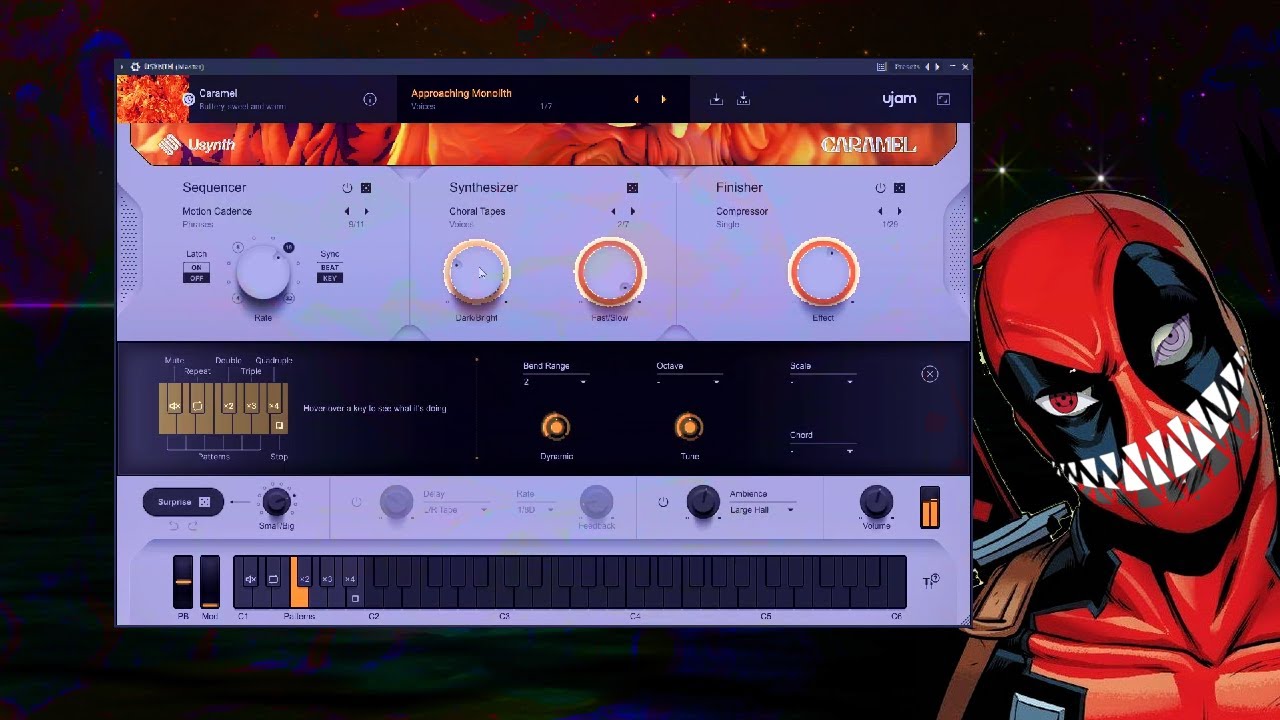The width and height of the screenshot is (1280, 720).
Task: Toggle the Sequencer power button
Action: (347, 188)
